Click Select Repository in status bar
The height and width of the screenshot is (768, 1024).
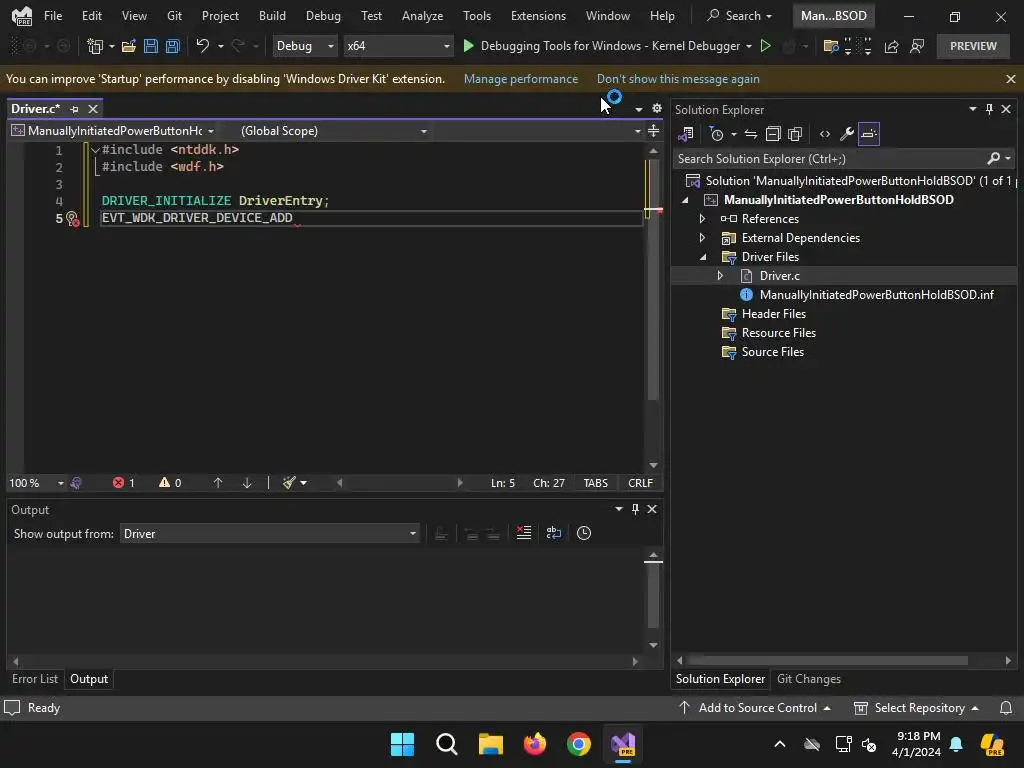(916, 708)
